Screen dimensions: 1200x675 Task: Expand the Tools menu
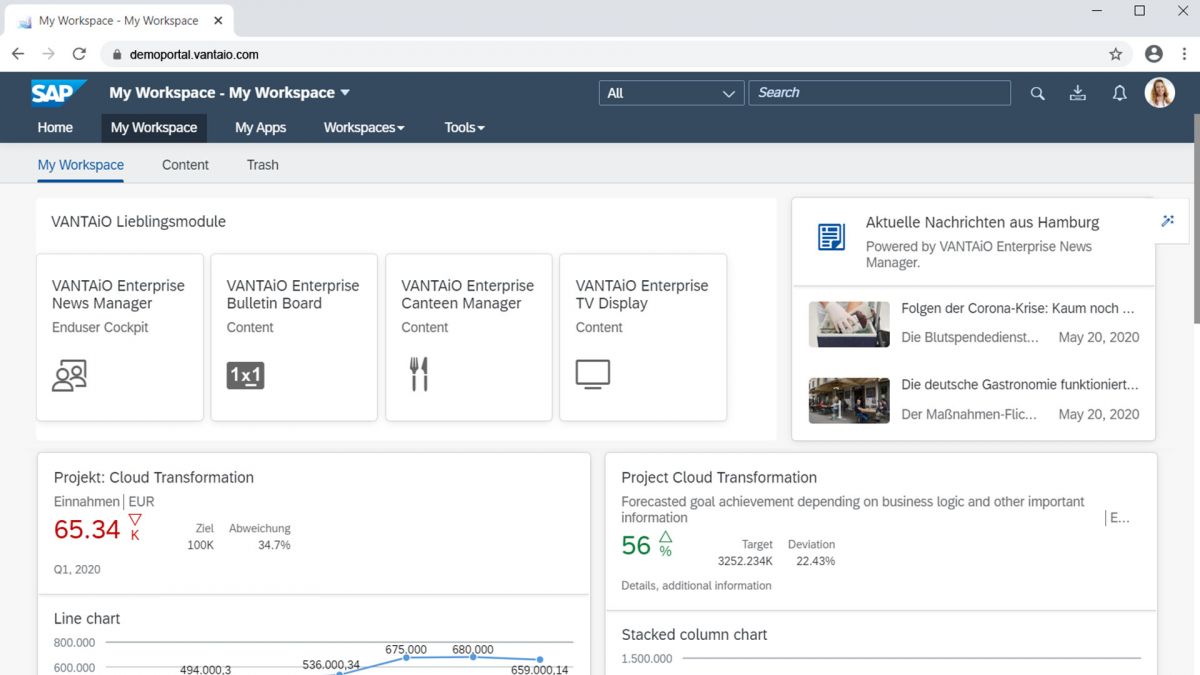coord(464,127)
